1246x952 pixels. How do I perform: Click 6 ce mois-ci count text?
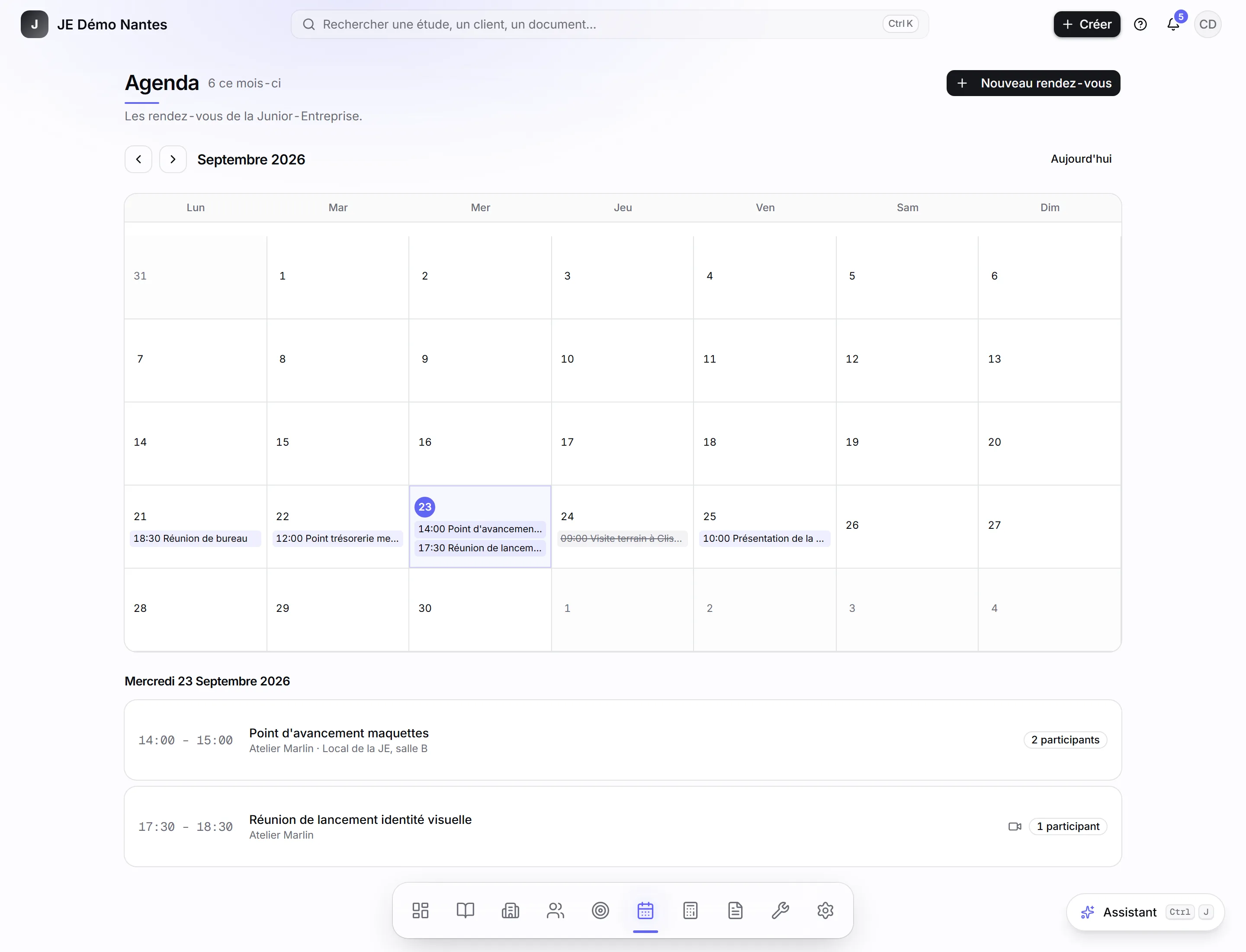244,83
